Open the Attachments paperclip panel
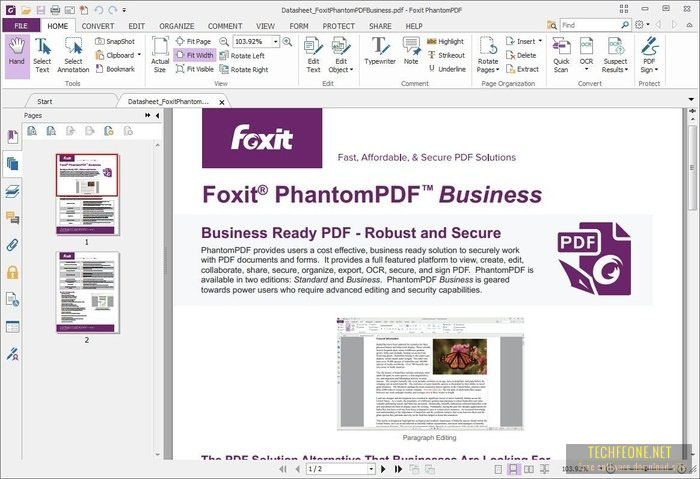The width and height of the screenshot is (700, 479). pyautogui.click(x=12, y=245)
